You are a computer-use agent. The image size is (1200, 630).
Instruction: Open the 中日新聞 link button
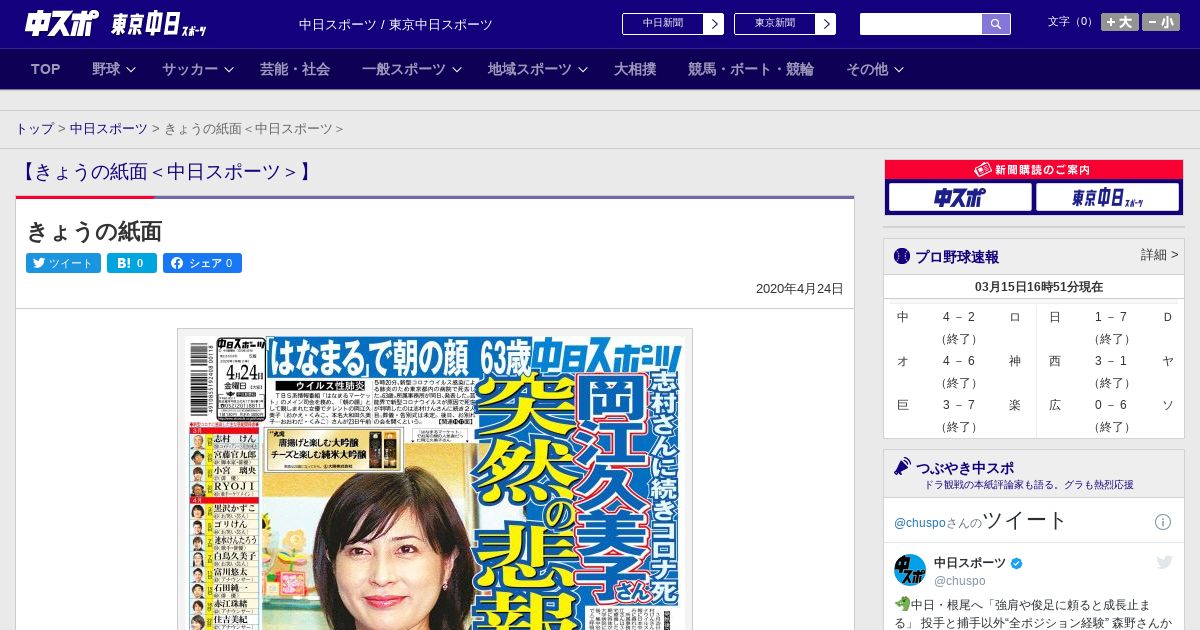[663, 24]
